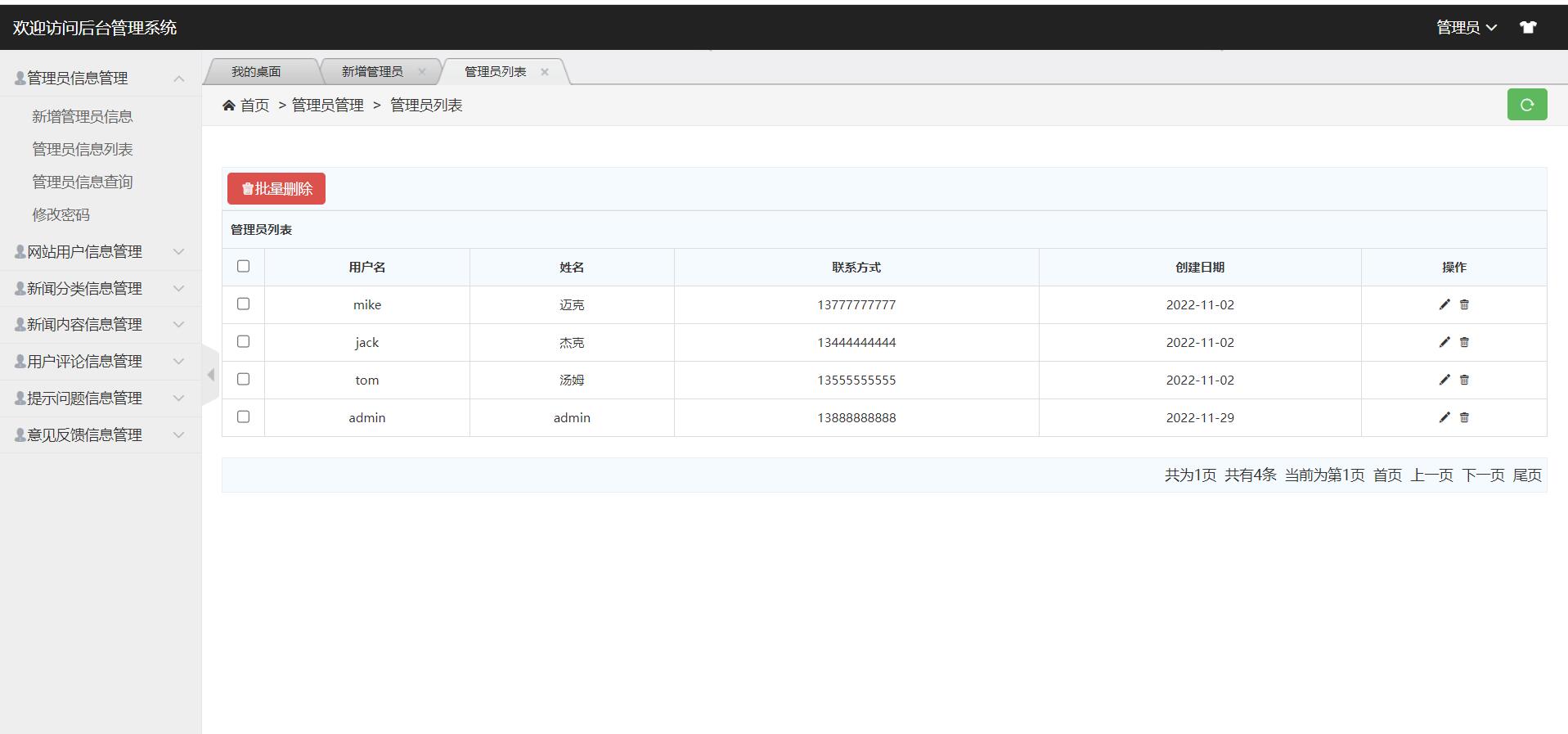Click 首页 breadcrumb link

254,105
